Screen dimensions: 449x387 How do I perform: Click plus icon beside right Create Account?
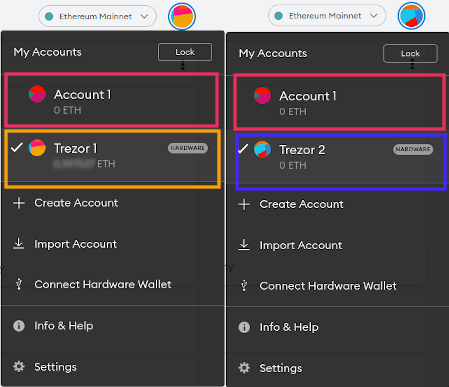tap(244, 204)
